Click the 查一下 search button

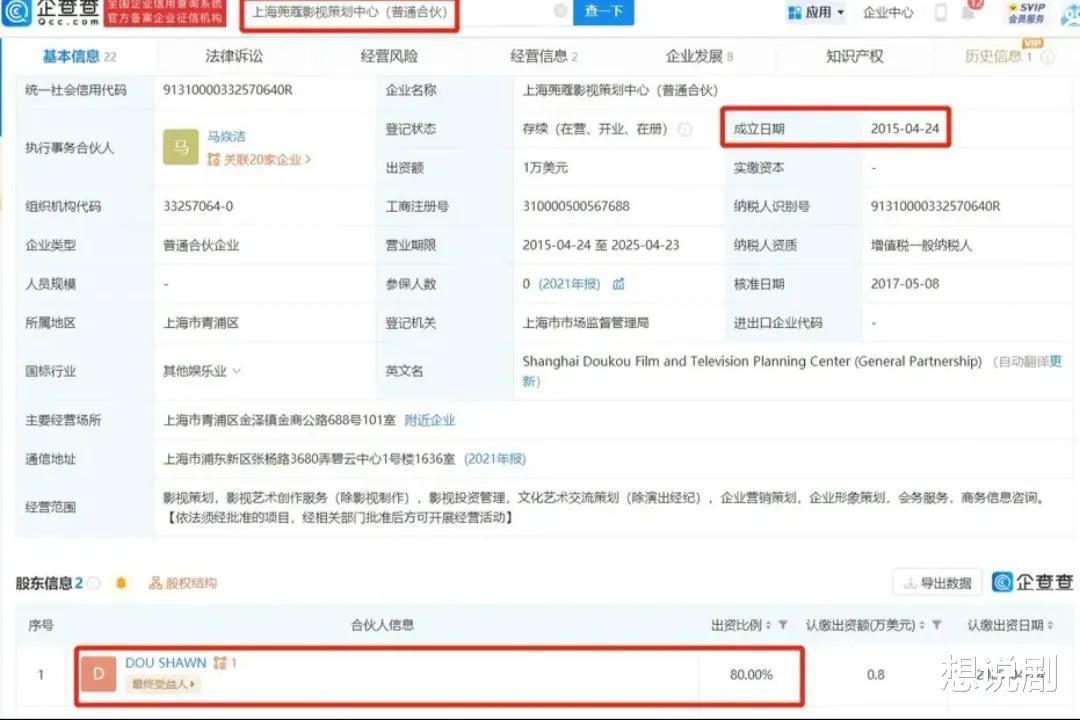[603, 14]
